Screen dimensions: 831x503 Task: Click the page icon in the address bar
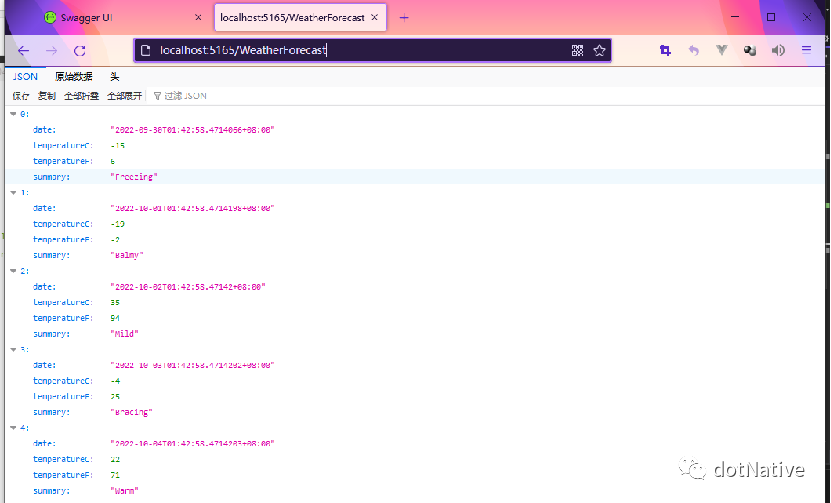[x=145, y=50]
